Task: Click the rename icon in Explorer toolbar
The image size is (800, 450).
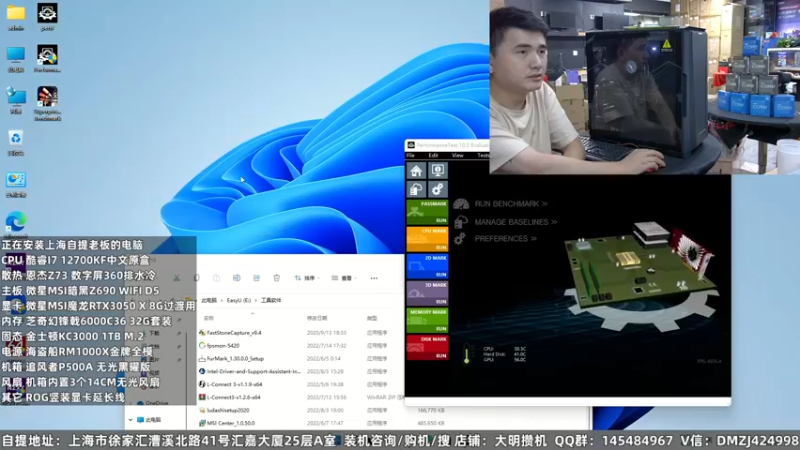Action: (236, 278)
